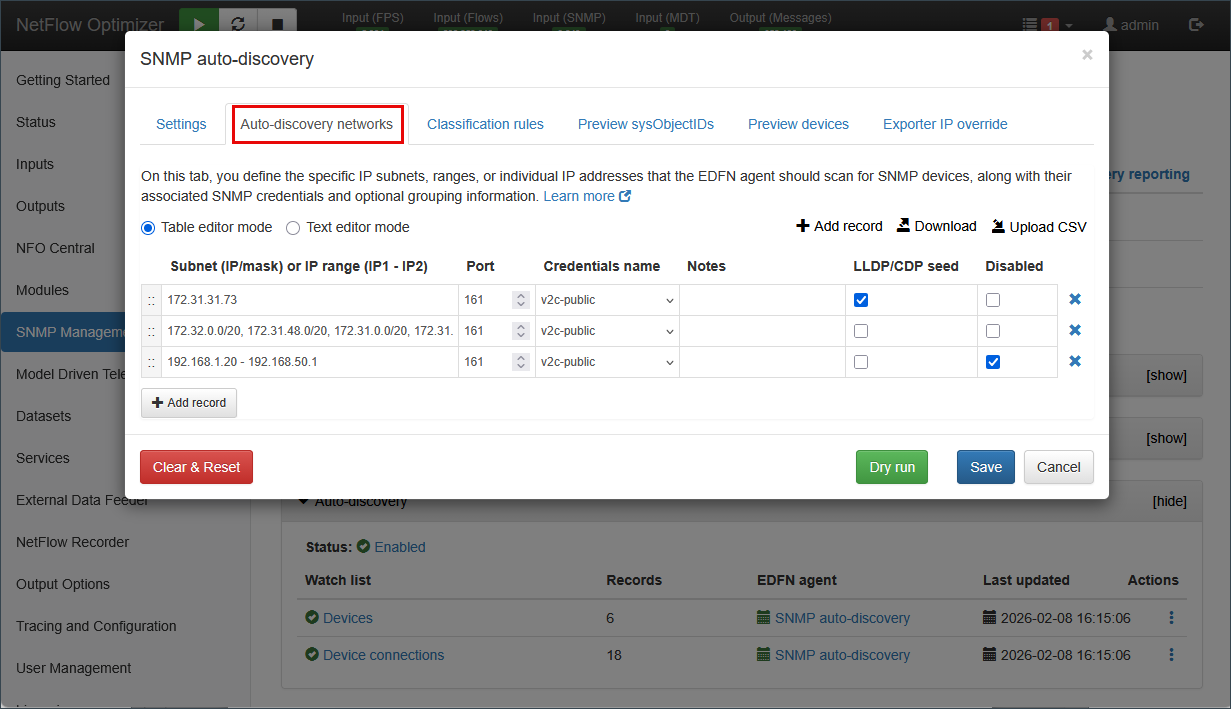This screenshot has width=1231, height=709.
Task: Remove the 192.168.1.20 range record
Action: [x=1075, y=361]
